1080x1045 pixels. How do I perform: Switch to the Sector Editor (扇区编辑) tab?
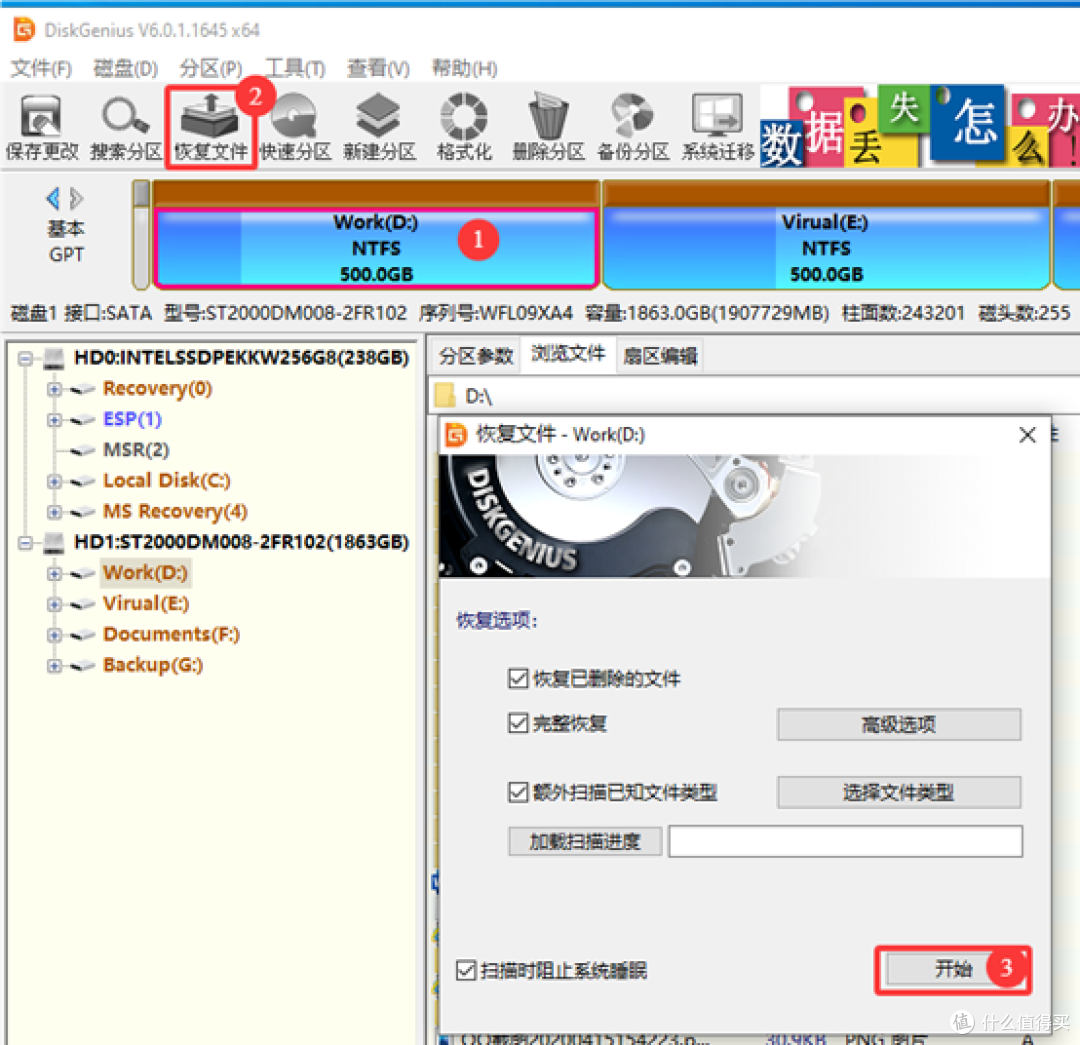(x=660, y=355)
